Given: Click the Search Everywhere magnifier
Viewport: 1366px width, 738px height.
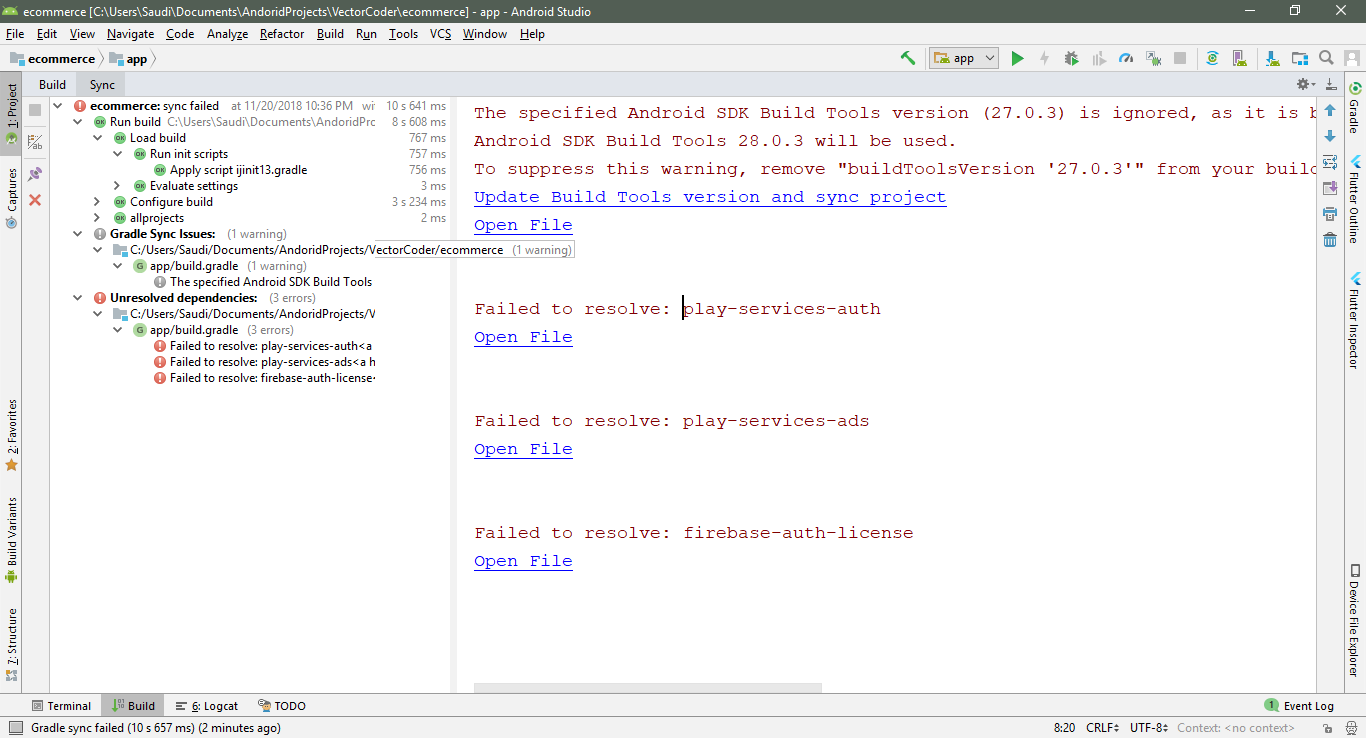Looking at the screenshot, I should point(1326,58).
